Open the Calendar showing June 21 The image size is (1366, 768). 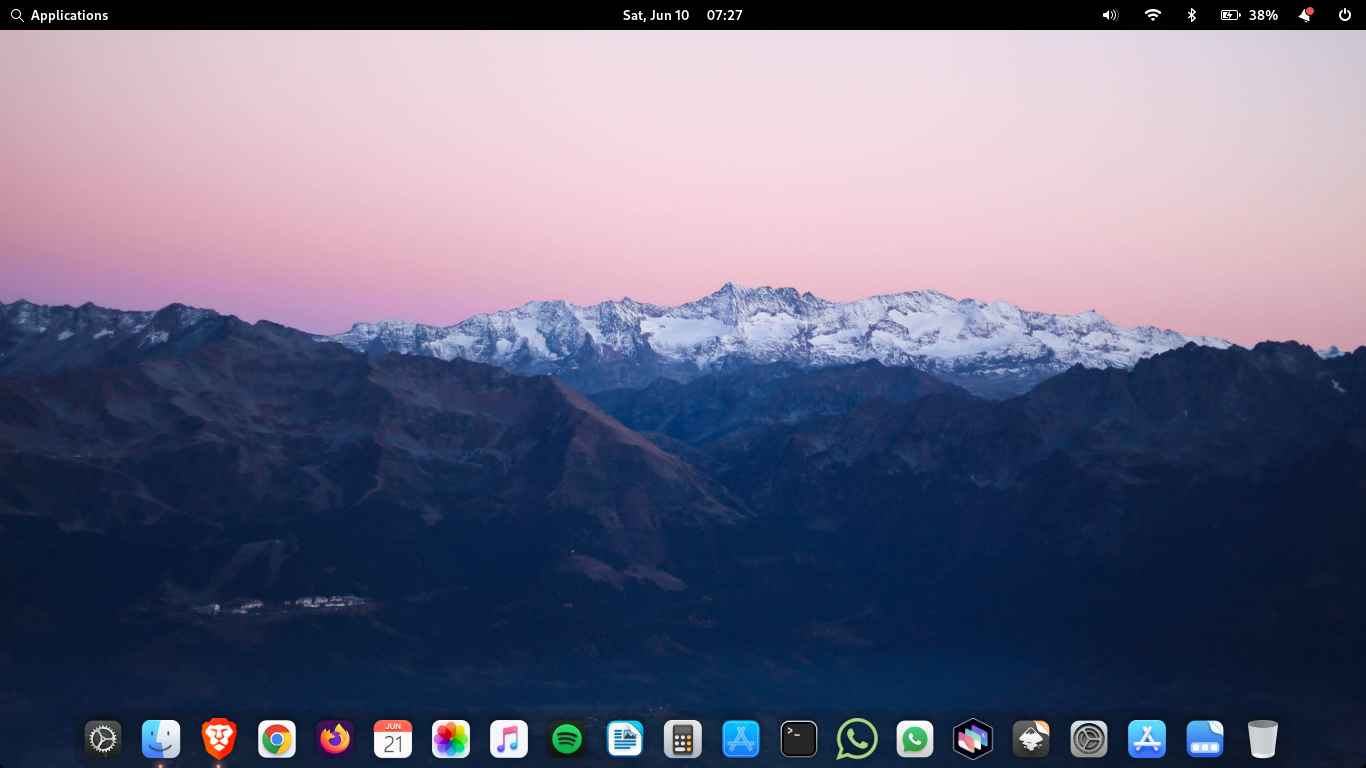[393, 738]
